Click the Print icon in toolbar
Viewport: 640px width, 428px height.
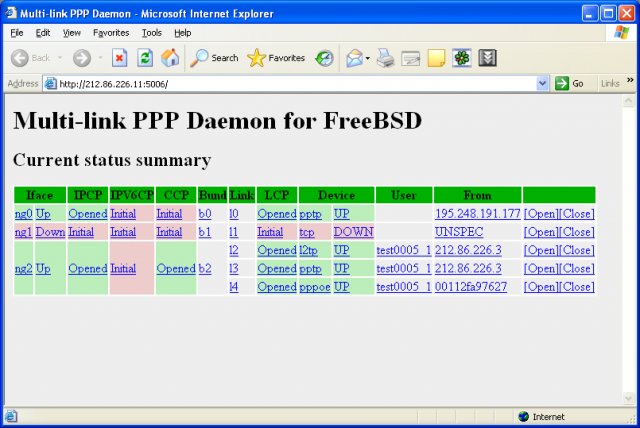386,58
